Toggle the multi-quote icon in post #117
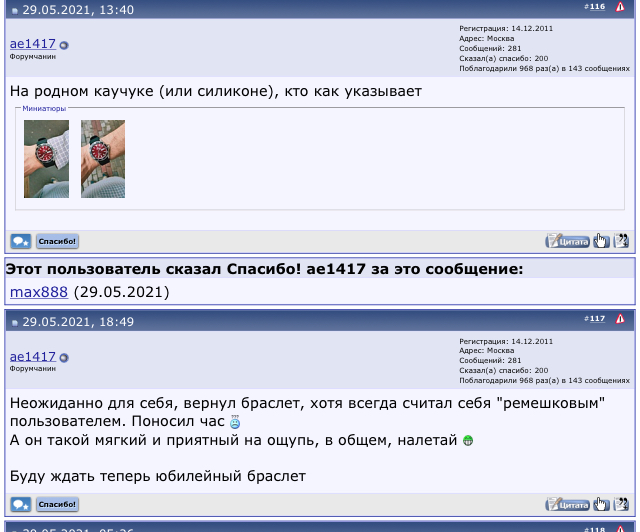Image resolution: width=640 pixels, height=532 pixels. [621, 504]
